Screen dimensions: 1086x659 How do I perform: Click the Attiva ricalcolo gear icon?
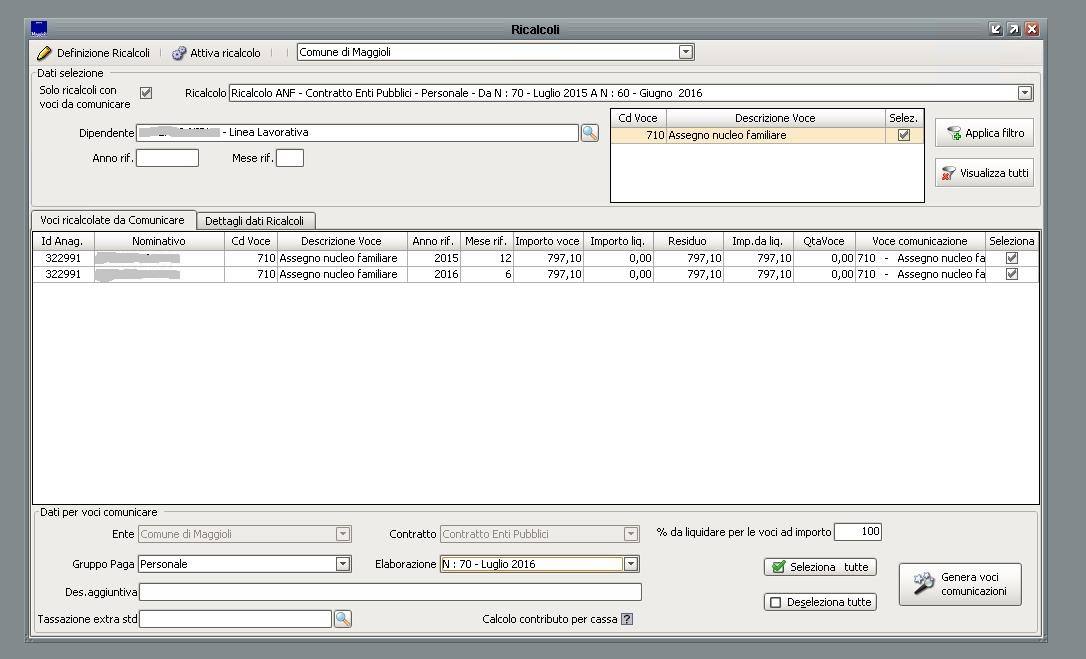(x=179, y=53)
